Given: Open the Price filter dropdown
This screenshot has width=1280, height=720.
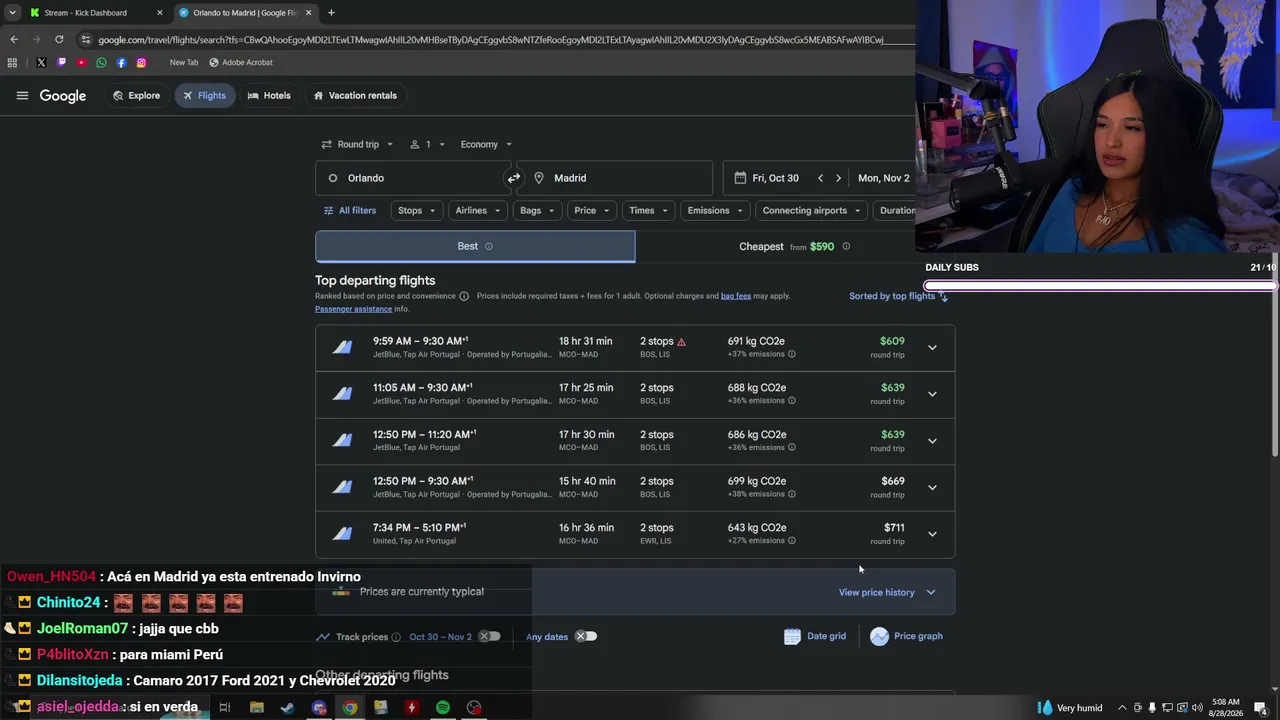Looking at the screenshot, I should 592,210.
